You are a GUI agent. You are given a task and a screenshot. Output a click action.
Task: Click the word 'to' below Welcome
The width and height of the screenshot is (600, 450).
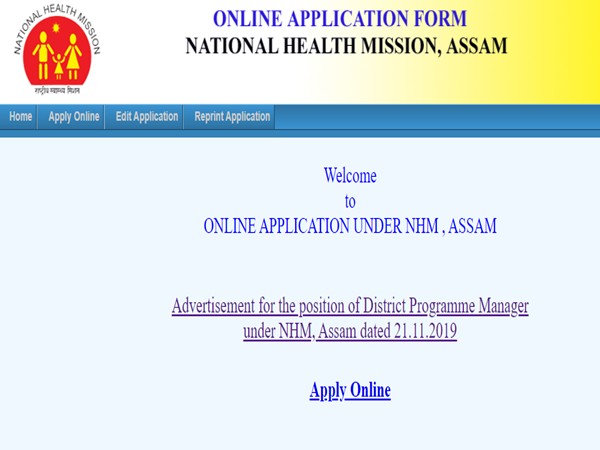[x=350, y=201]
